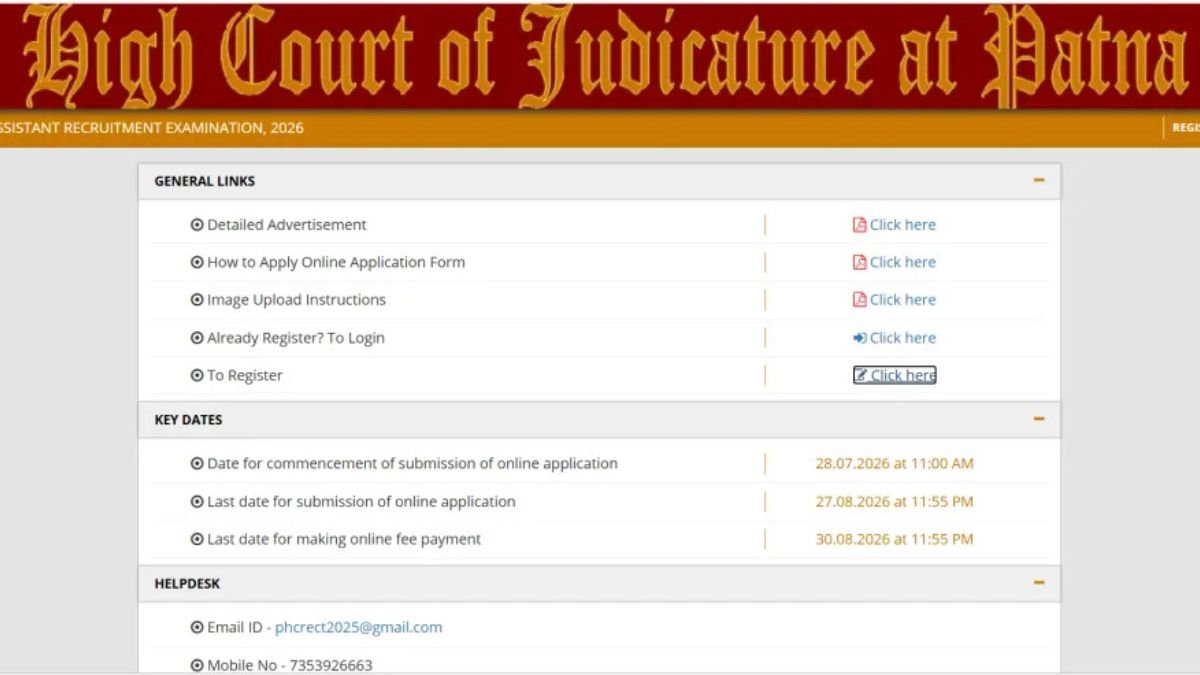
Task: Select the text '28.07.2026 at 11:00 AM'
Action: tap(894, 464)
